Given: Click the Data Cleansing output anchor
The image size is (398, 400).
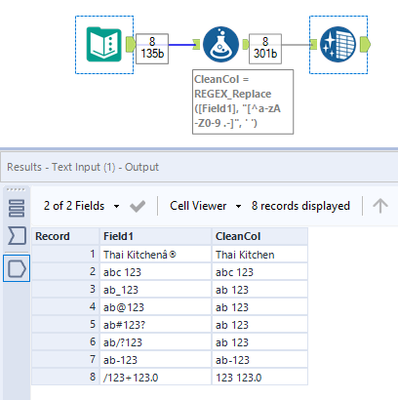Looking at the screenshot, I should [x=365, y=44].
